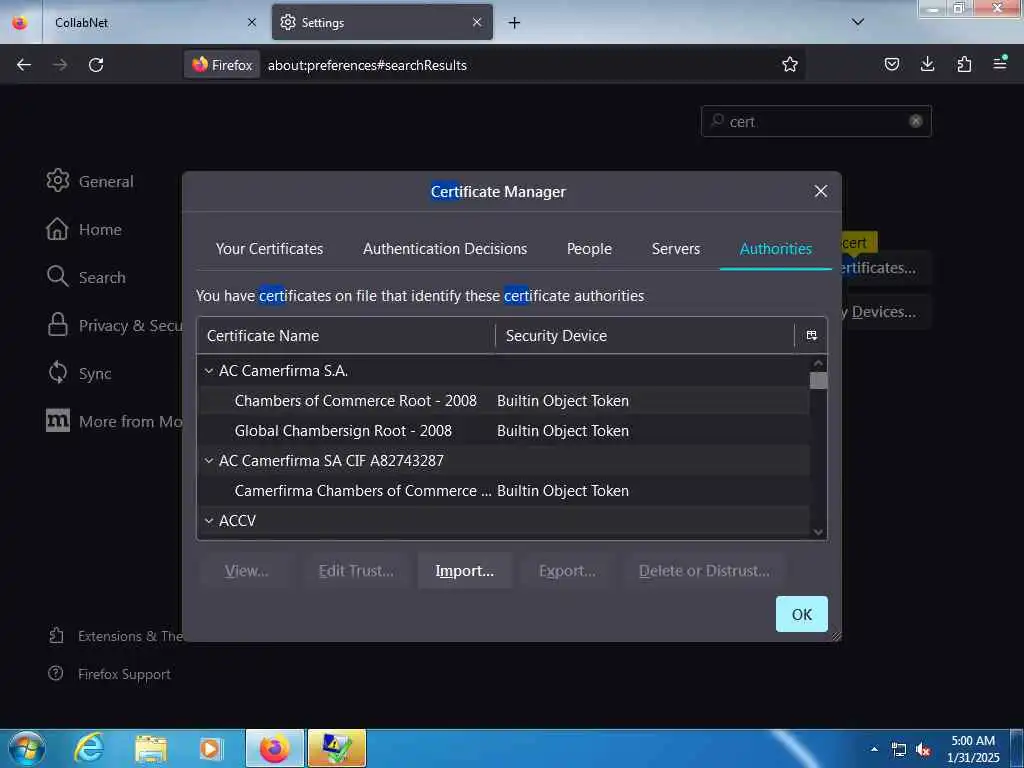Open the Windows Start menu
1024x768 pixels.
point(26,748)
